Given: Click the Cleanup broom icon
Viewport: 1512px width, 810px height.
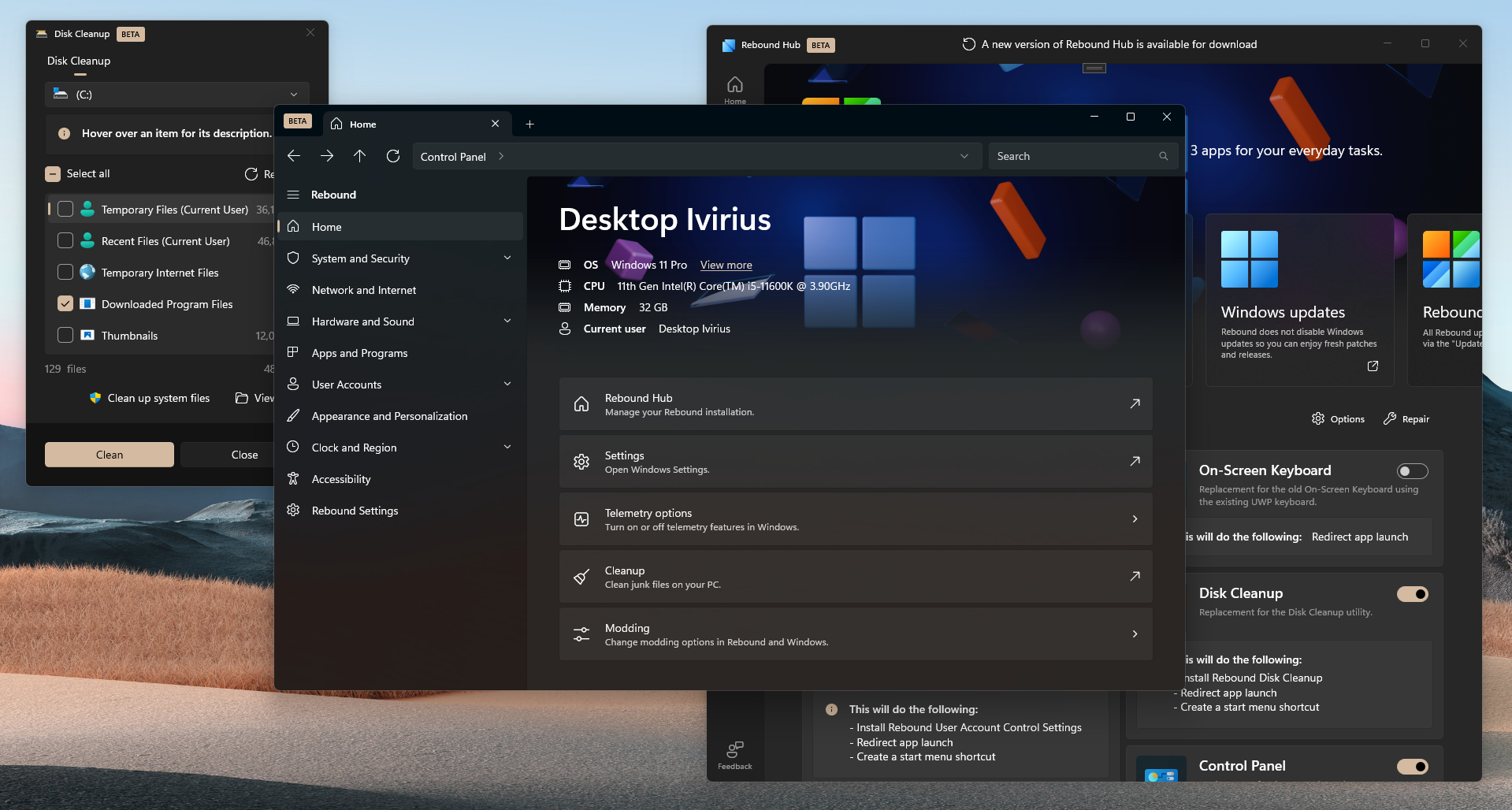Looking at the screenshot, I should click(581, 577).
